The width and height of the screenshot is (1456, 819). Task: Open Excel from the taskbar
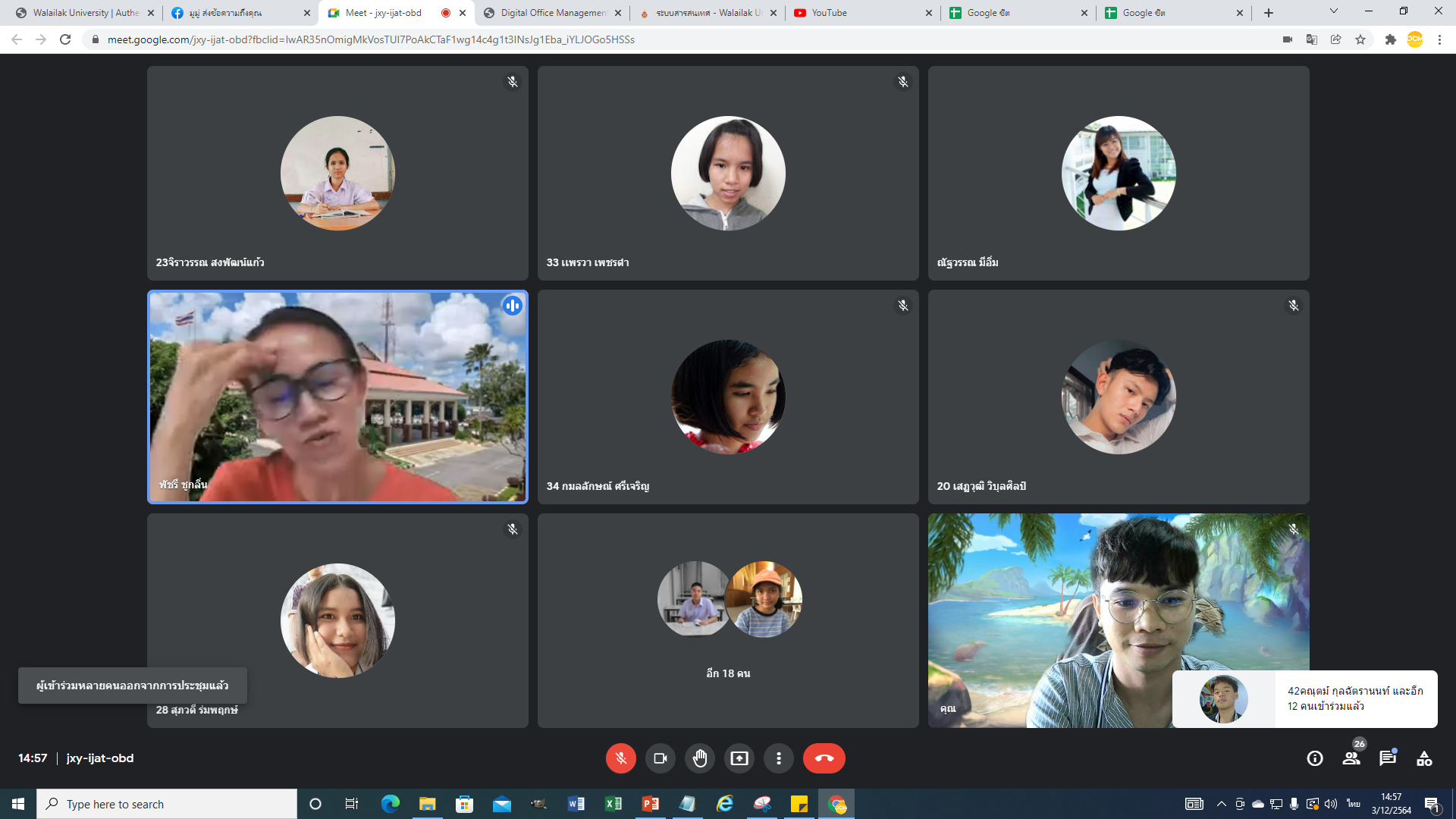click(x=613, y=804)
